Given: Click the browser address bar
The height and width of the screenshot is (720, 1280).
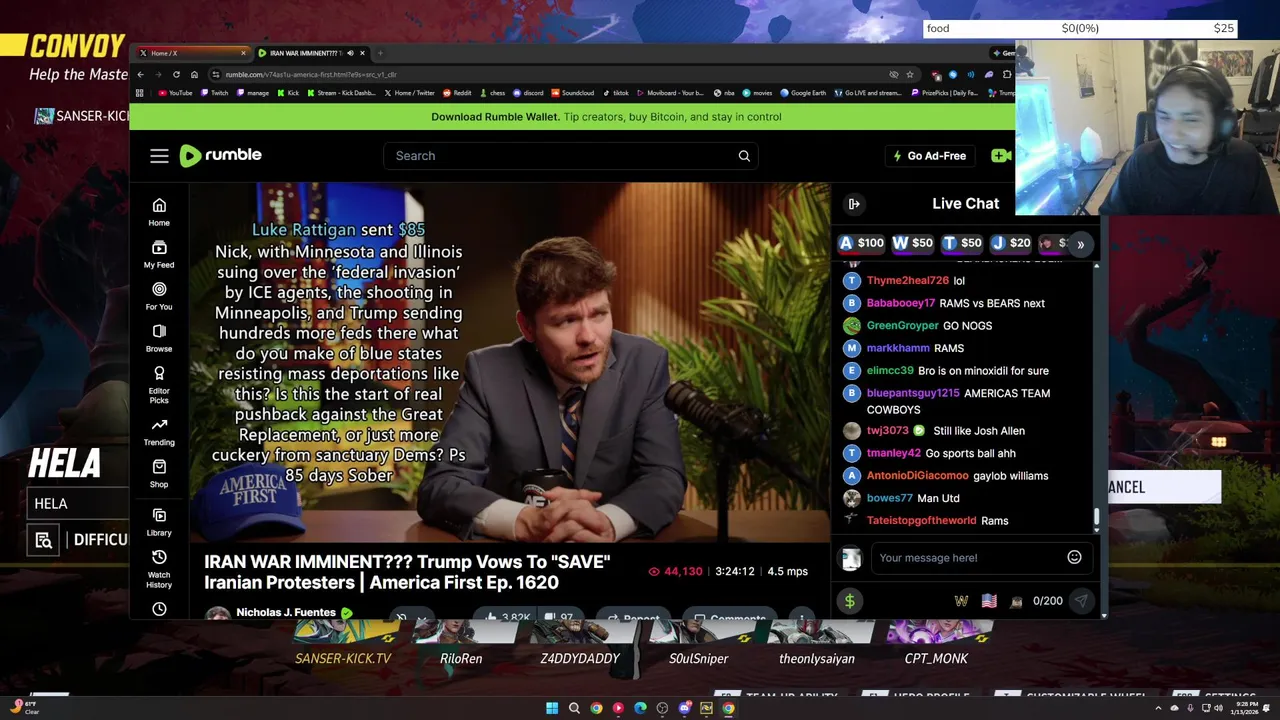Looking at the screenshot, I should (x=550, y=74).
